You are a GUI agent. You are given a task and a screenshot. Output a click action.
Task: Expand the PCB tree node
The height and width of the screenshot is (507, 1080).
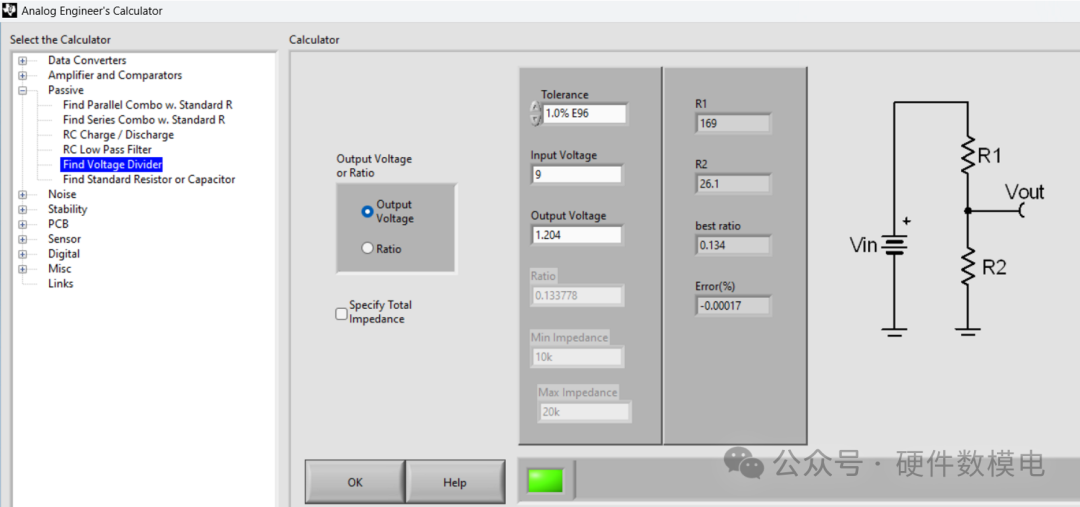click(x=23, y=224)
